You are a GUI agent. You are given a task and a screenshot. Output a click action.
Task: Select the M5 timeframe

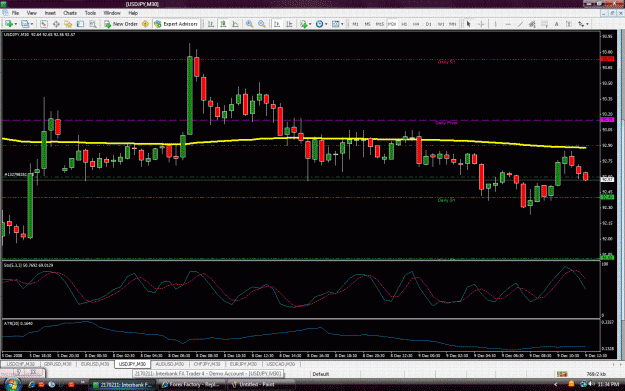(367, 24)
